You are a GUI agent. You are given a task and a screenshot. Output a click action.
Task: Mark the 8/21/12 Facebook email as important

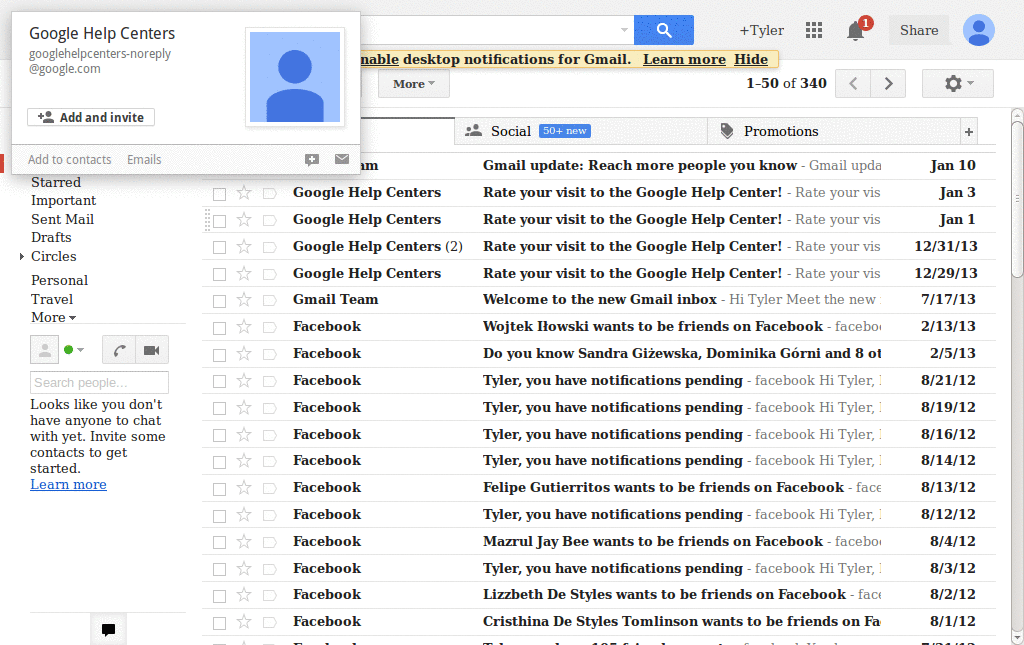tap(269, 381)
